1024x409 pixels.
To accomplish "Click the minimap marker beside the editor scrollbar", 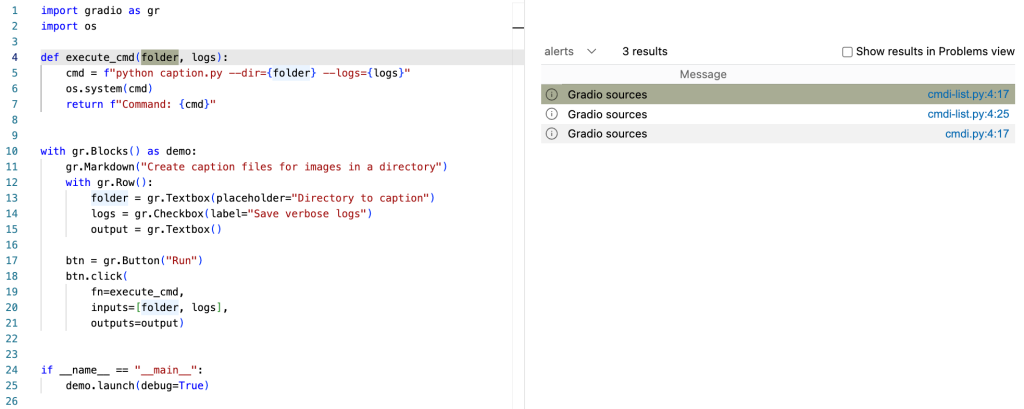I will [517, 29].
